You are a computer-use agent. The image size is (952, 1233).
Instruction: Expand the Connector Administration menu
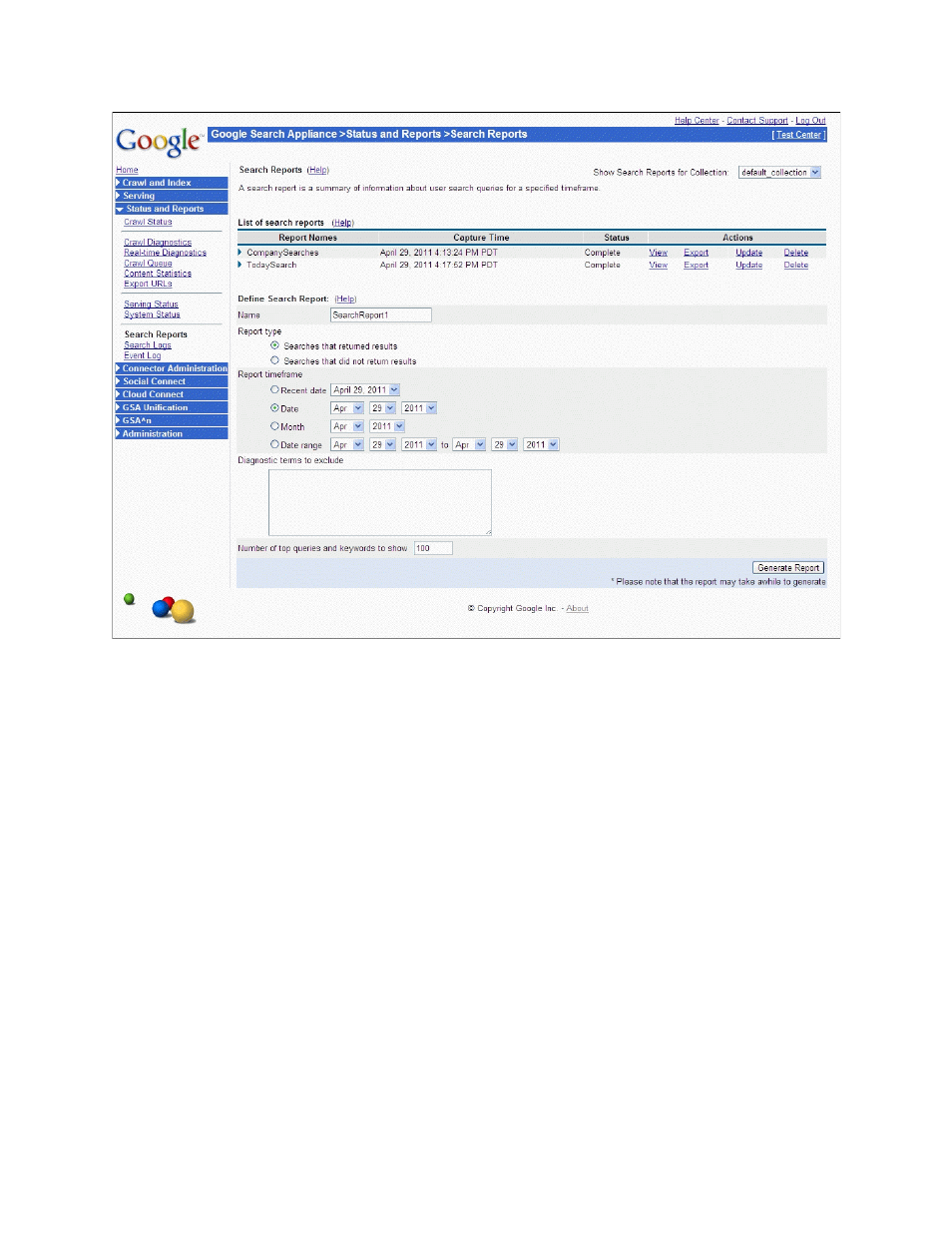coord(172,368)
